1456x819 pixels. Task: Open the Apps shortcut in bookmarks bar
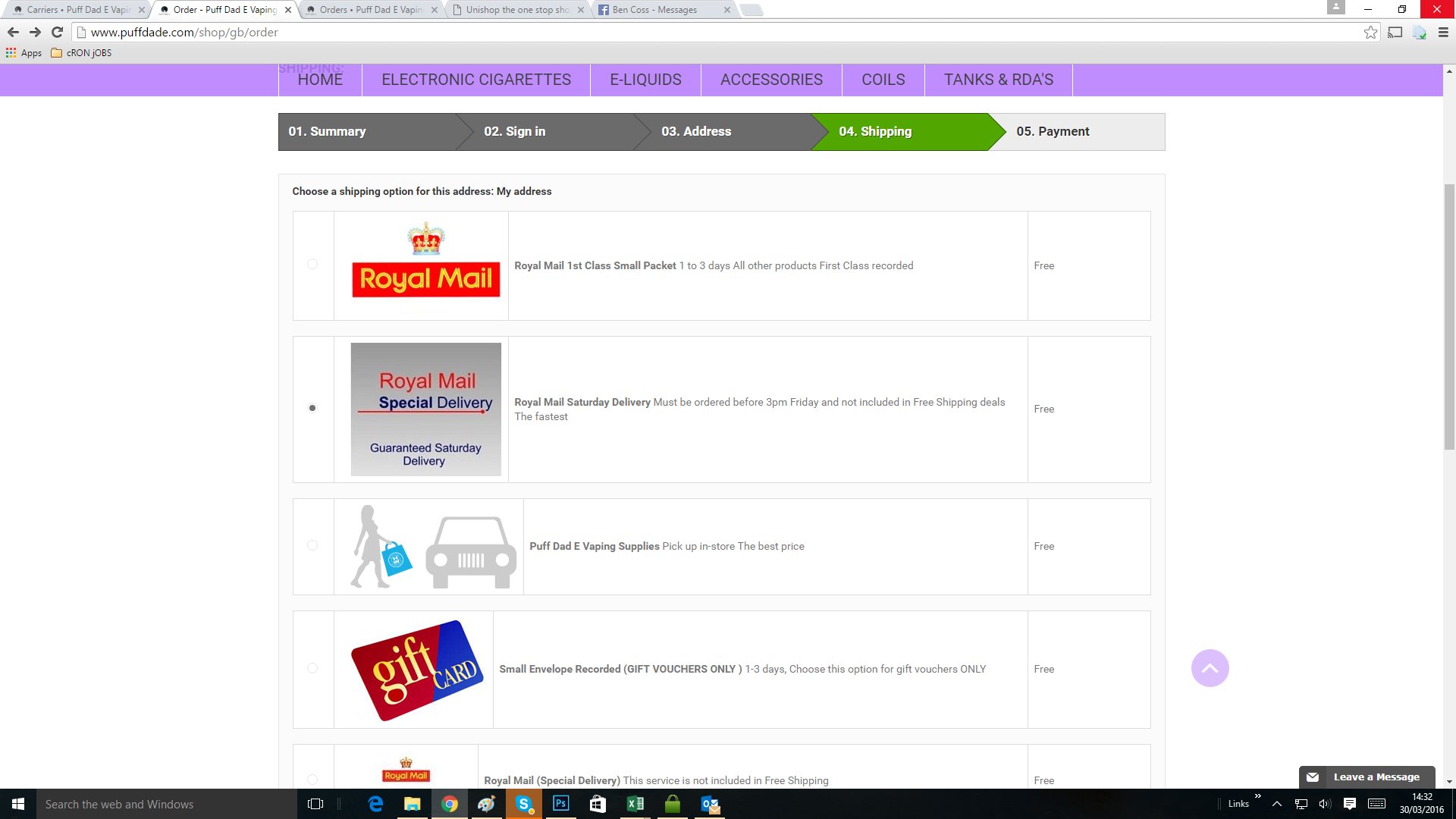tap(24, 53)
